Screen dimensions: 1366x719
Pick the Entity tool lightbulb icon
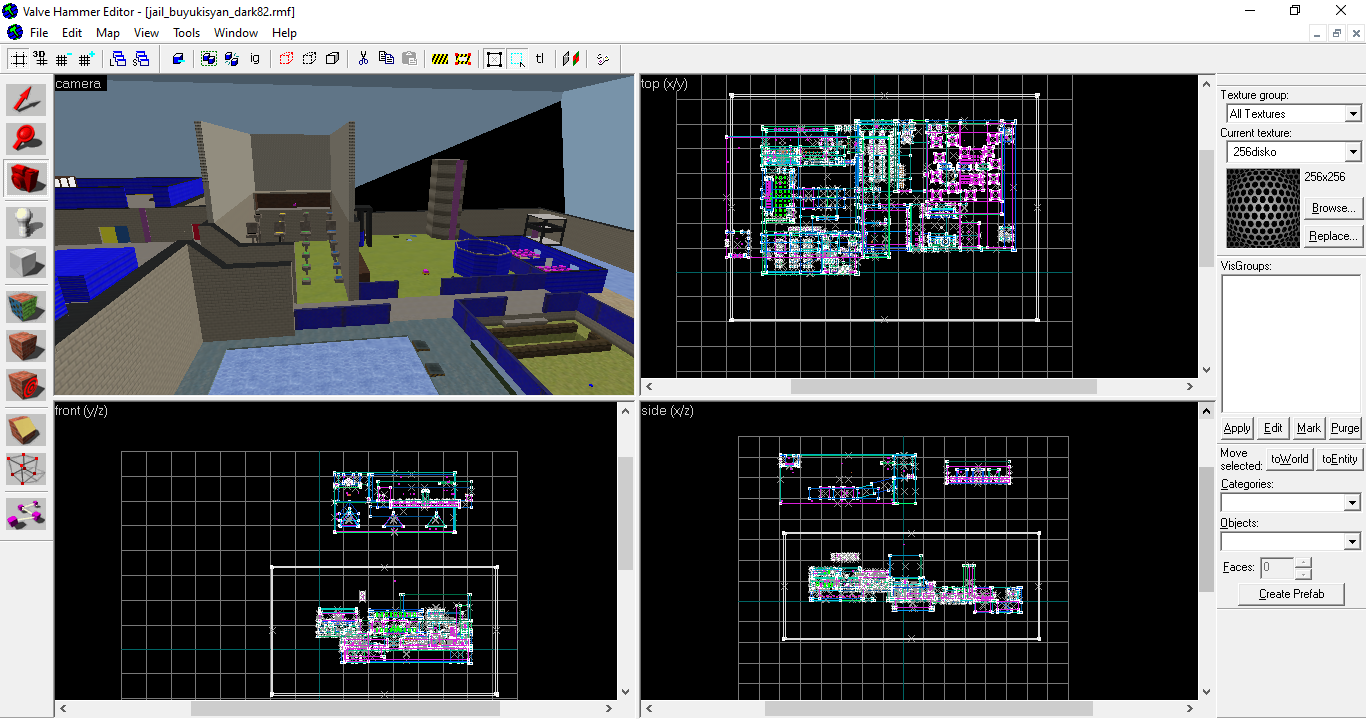(27, 222)
